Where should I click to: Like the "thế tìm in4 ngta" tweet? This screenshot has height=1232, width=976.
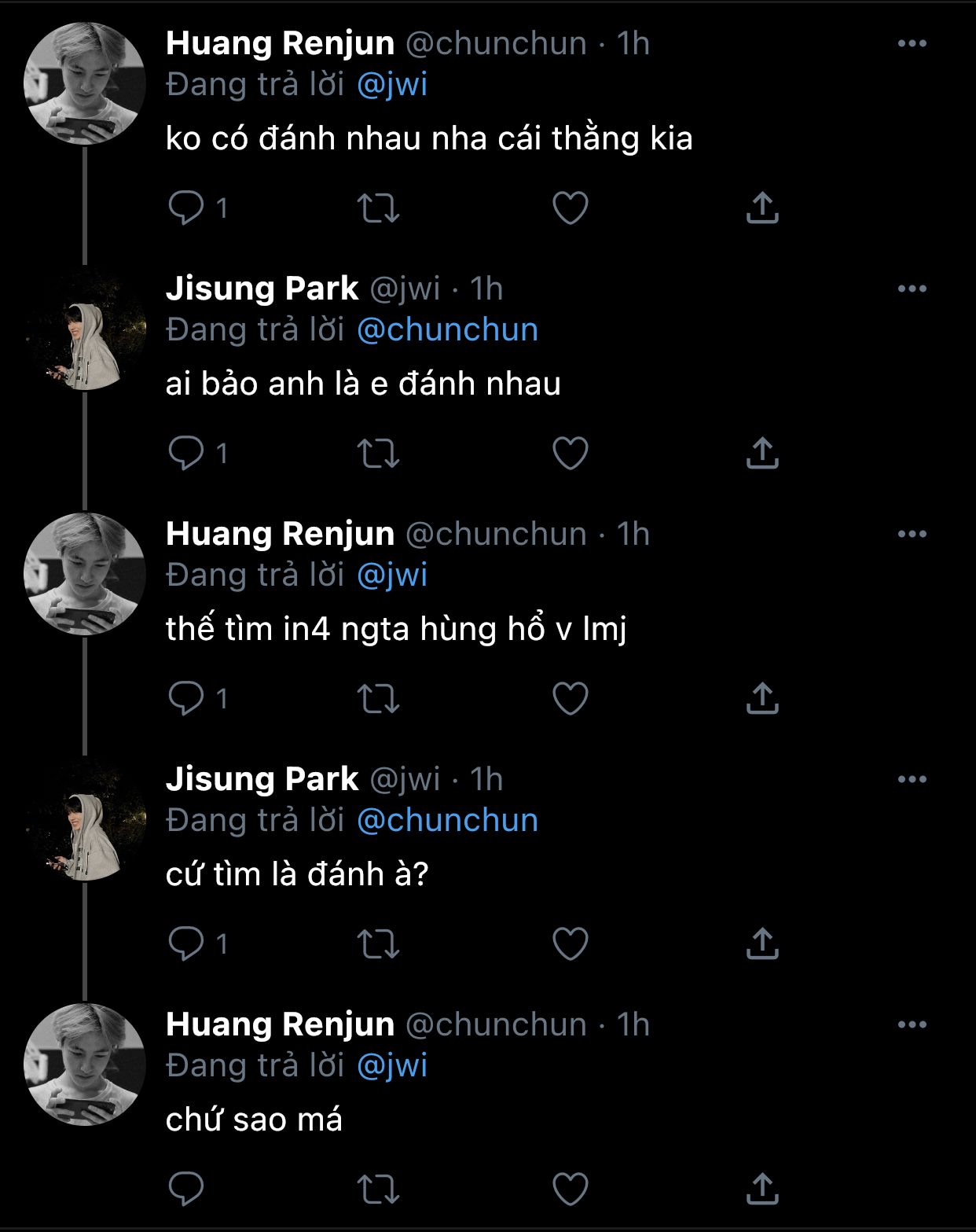point(571,698)
